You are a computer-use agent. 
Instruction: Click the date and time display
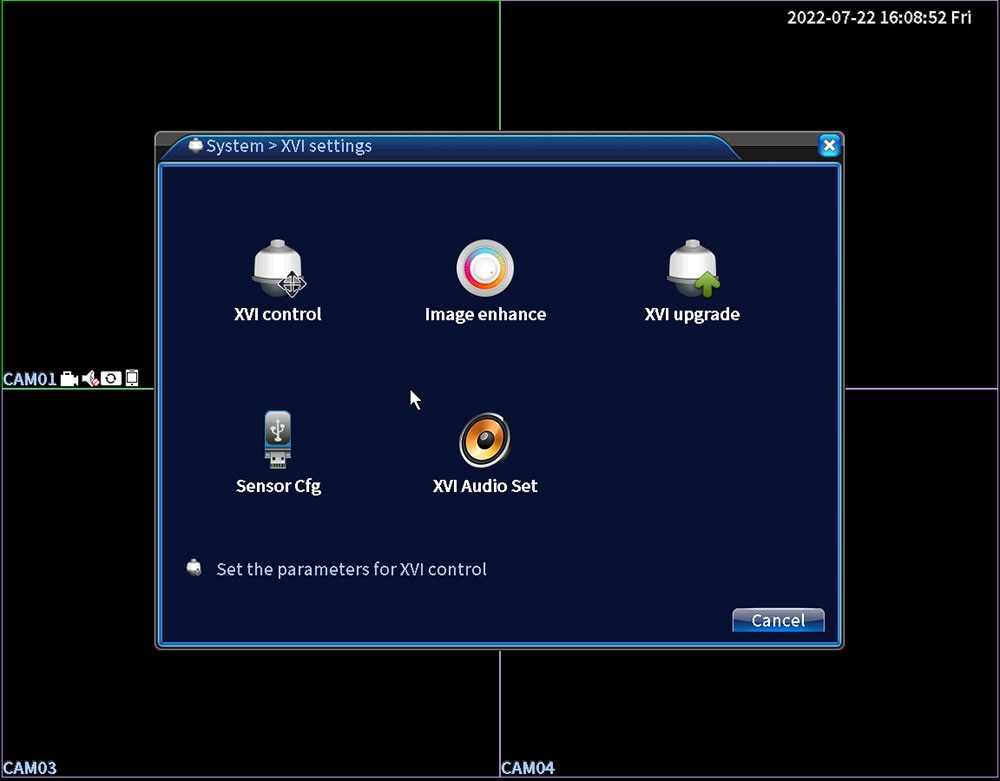coord(879,18)
